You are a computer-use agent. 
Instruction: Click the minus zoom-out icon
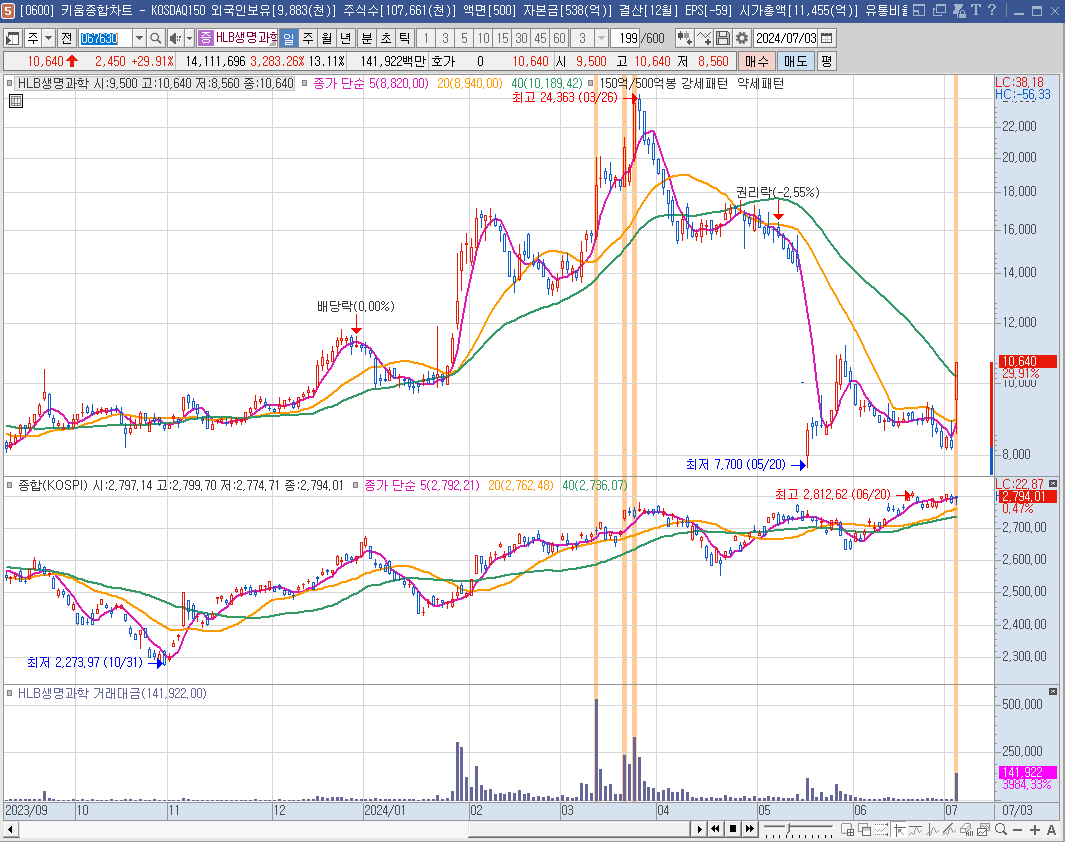1017,830
